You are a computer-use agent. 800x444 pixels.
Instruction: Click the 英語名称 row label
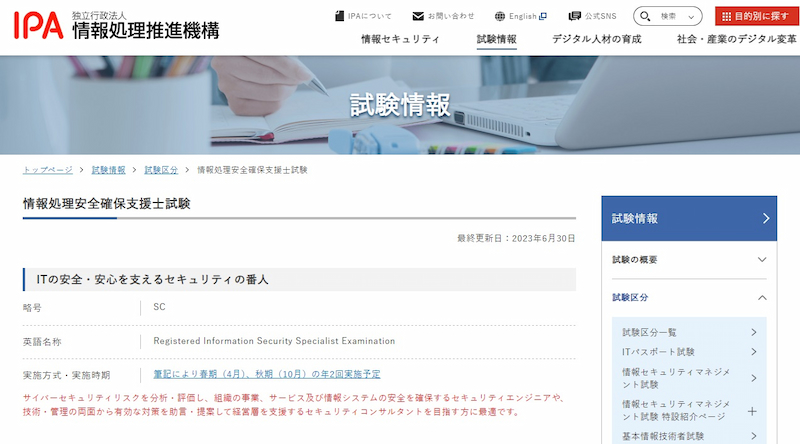point(42,342)
